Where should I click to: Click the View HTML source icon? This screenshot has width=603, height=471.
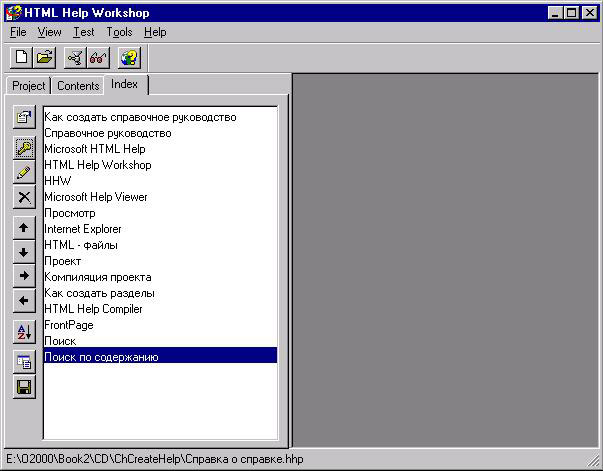tap(24, 362)
